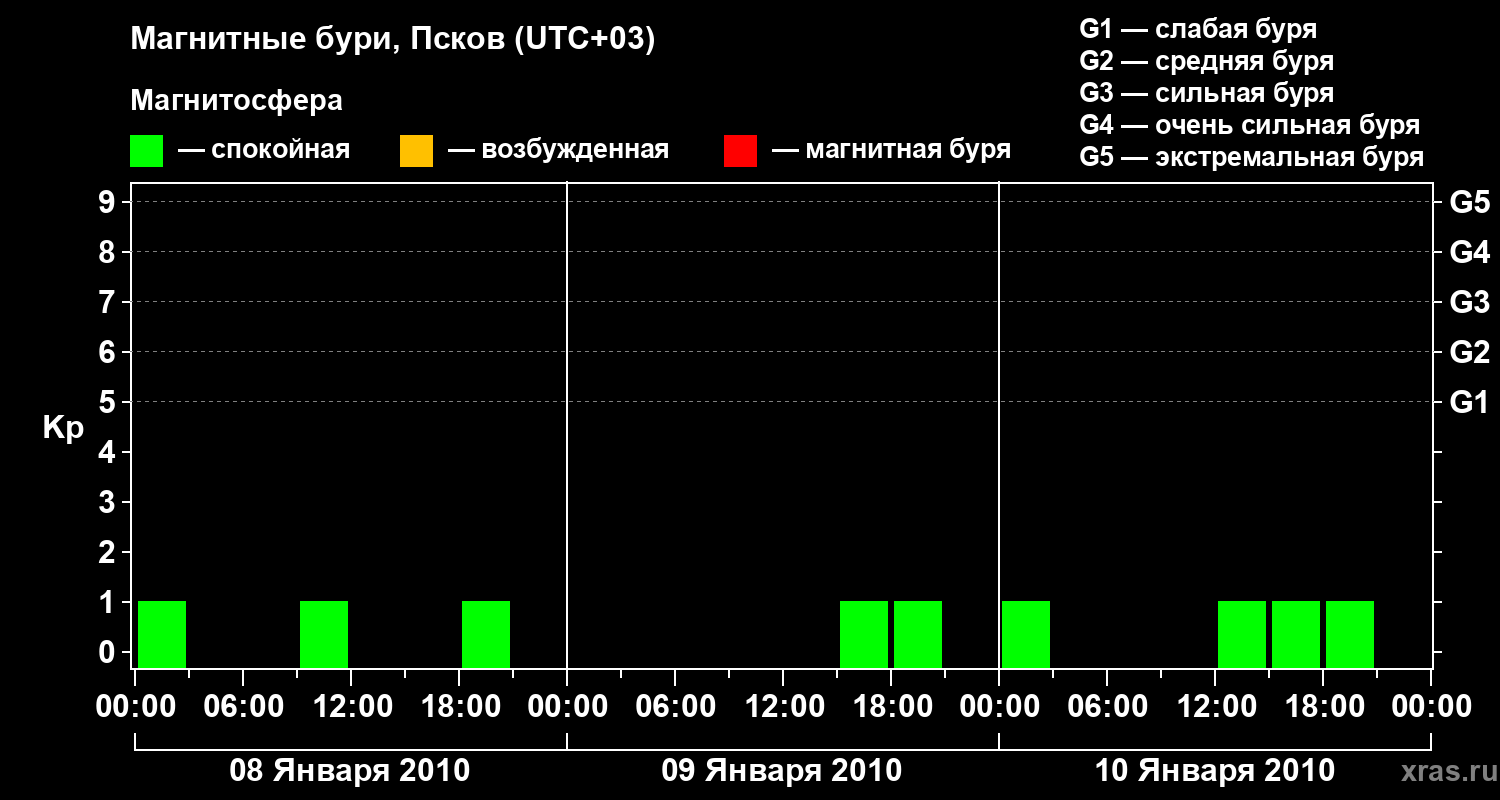
Task: Click the 18:00 time label above 08 Января
Action: tap(459, 707)
